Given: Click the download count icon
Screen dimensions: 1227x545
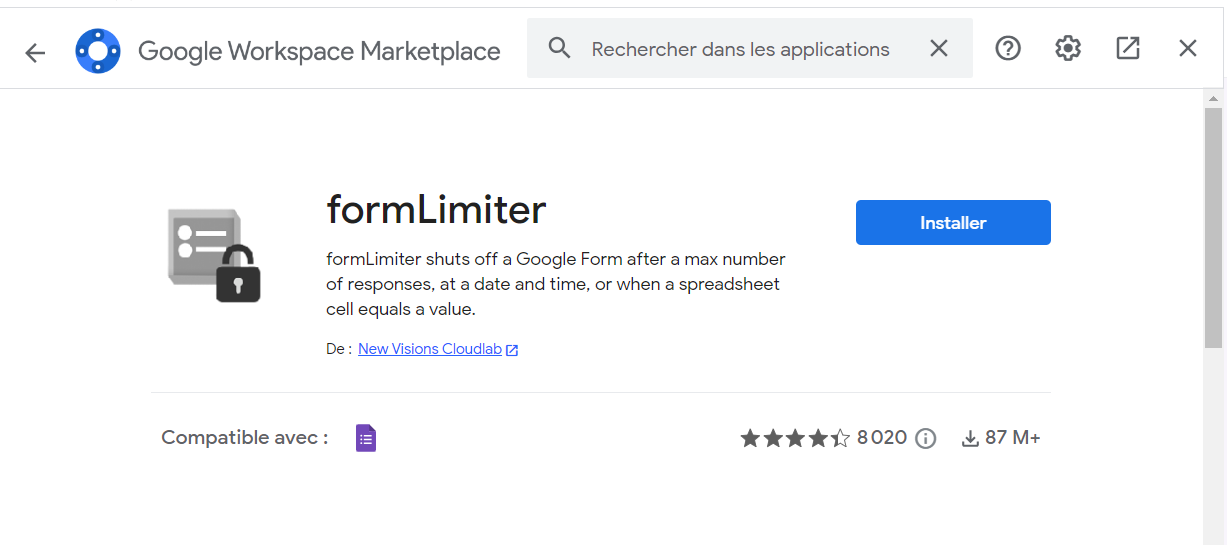Looking at the screenshot, I should coord(969,438).
